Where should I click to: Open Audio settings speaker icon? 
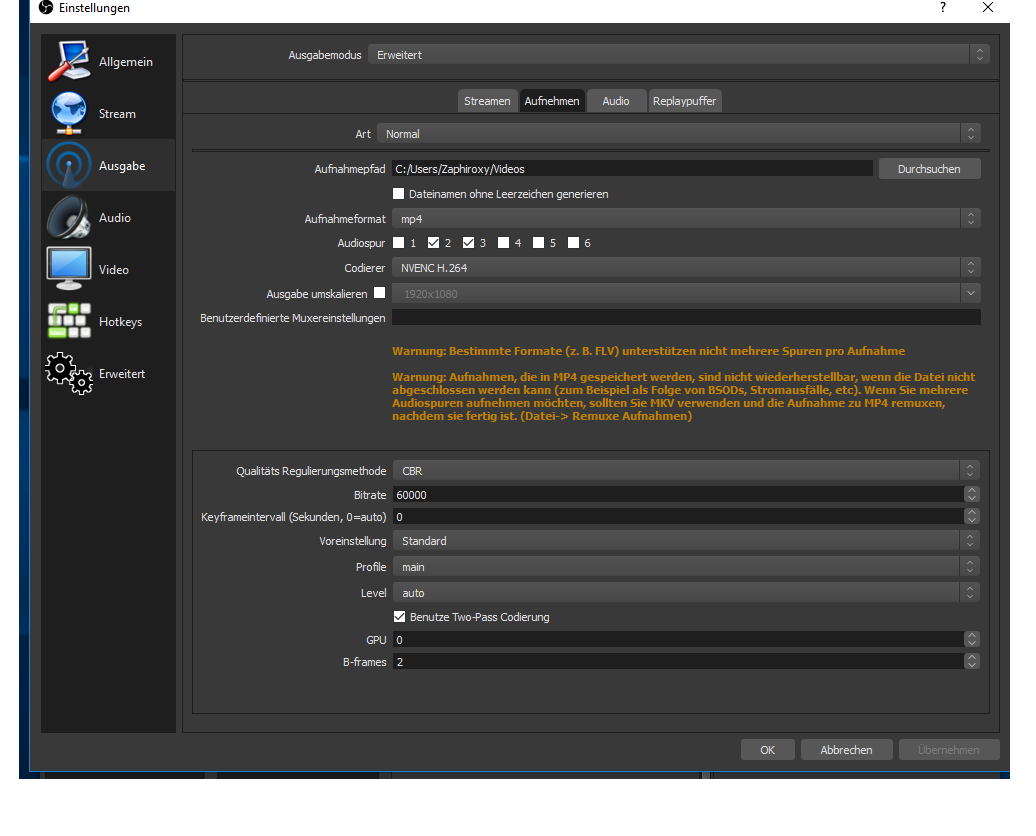pos(69,218)
